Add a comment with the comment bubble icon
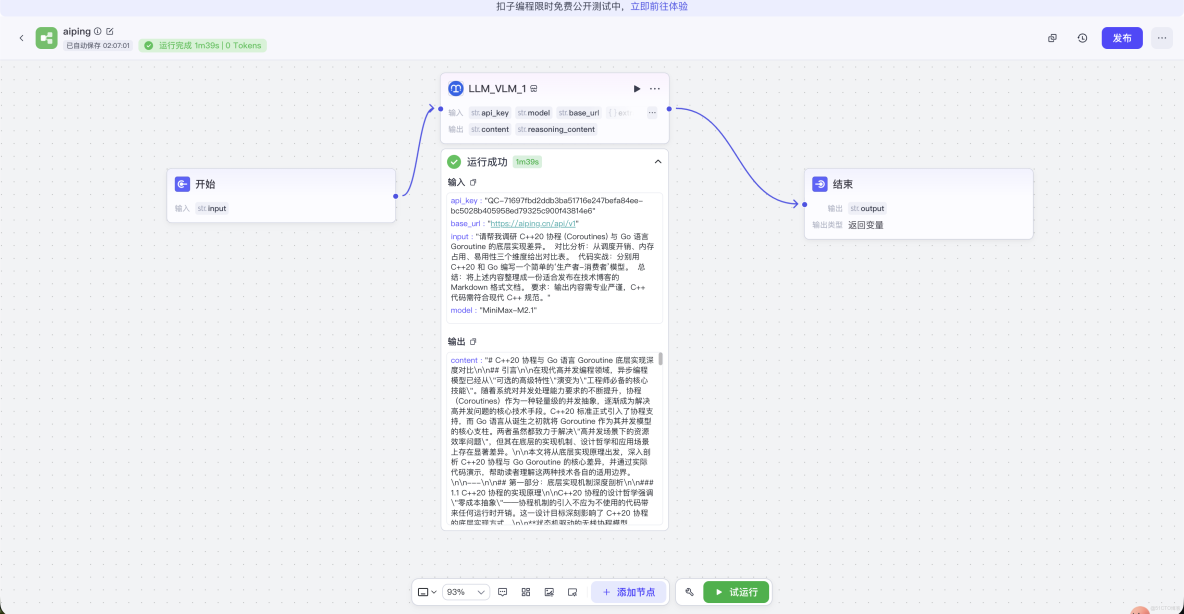The image size is (1184, 614). click(502, 591)
